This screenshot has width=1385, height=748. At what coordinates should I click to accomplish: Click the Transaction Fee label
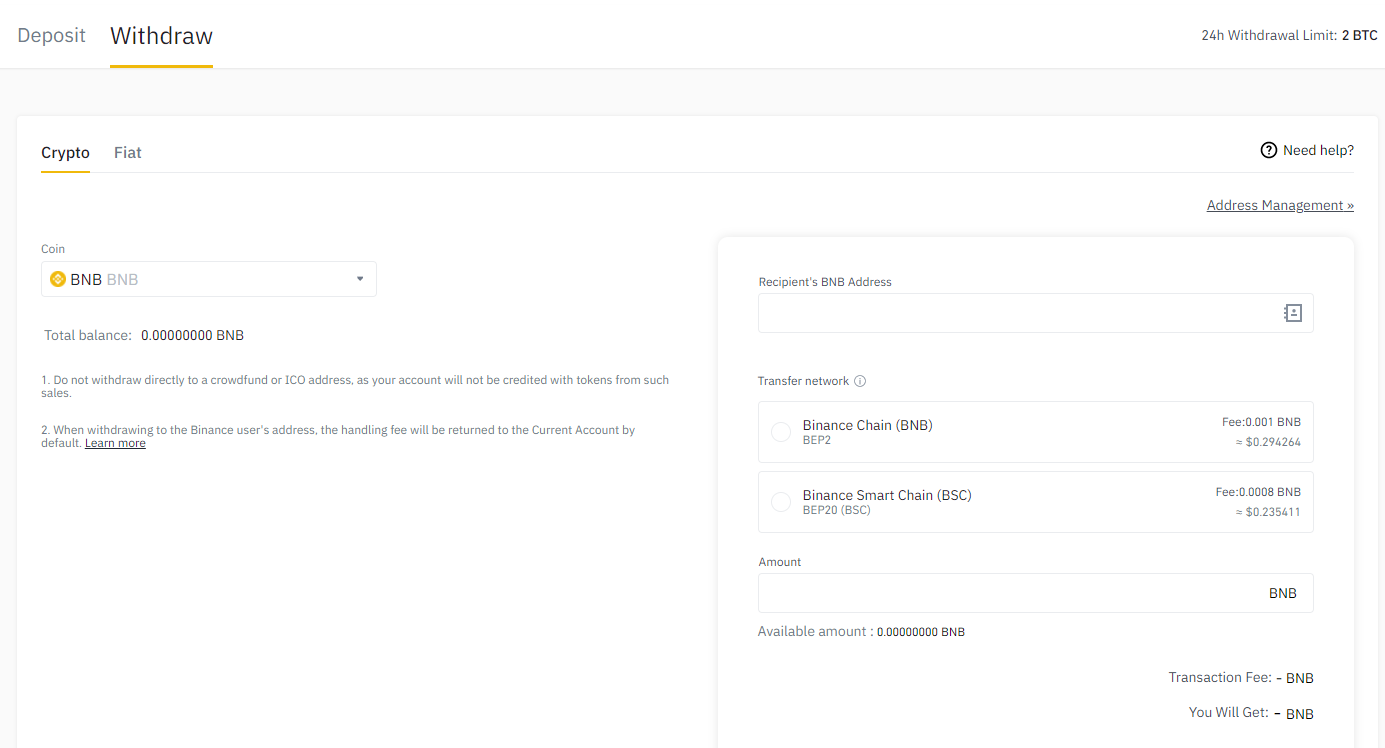[1220, 677]
